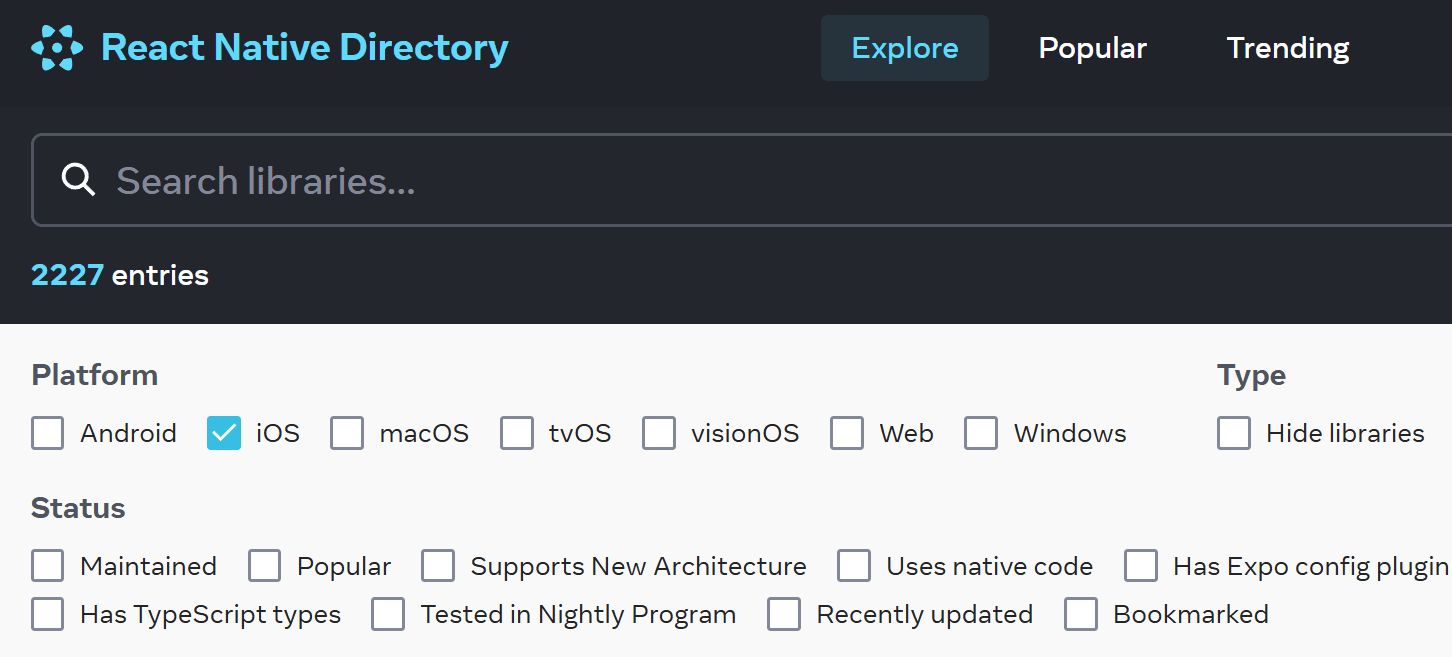Enable the visionOS filter

(659, 433)
